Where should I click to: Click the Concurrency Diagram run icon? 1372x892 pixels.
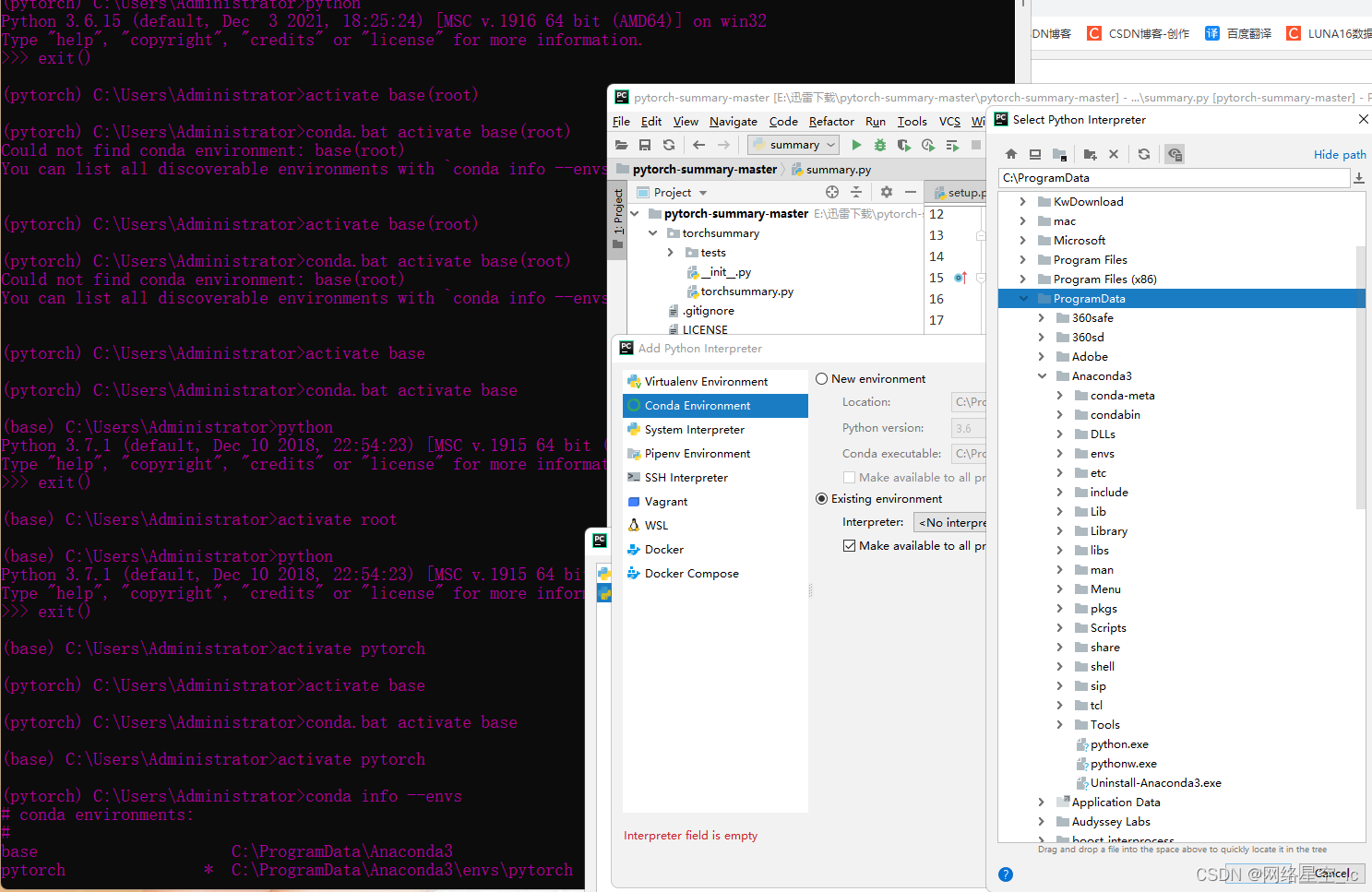pos(952,145)
